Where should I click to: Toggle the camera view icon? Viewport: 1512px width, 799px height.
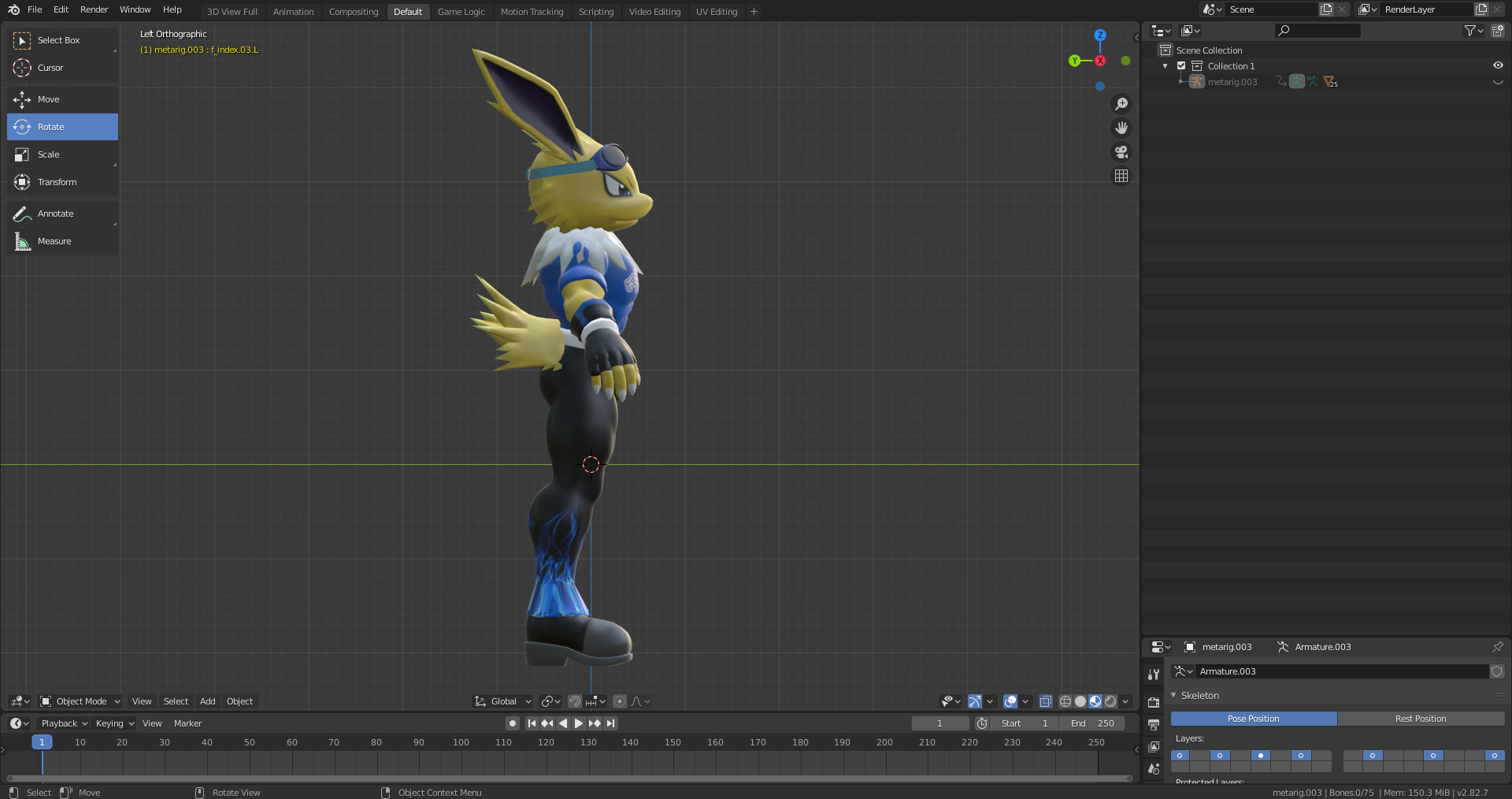(x=1121, y=152)
